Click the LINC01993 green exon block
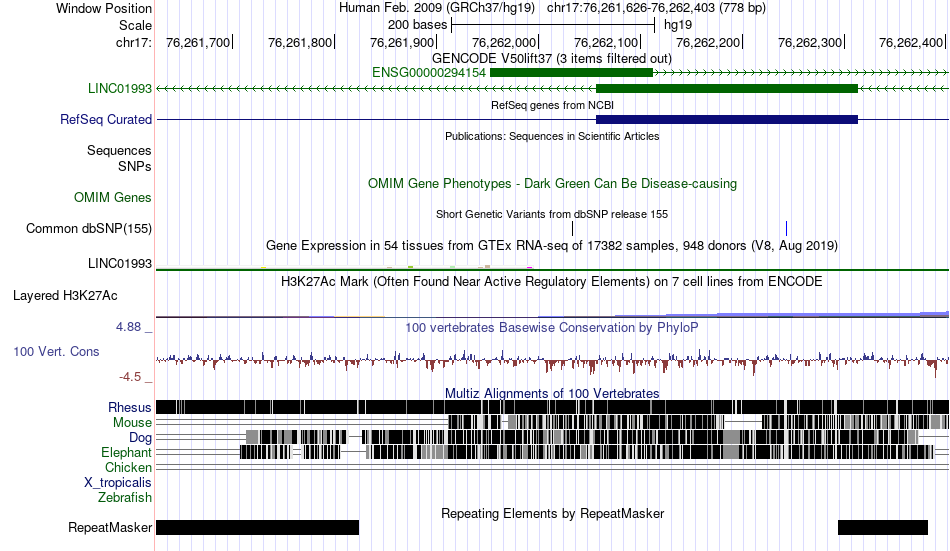The image size is (950, 551). 727,88
